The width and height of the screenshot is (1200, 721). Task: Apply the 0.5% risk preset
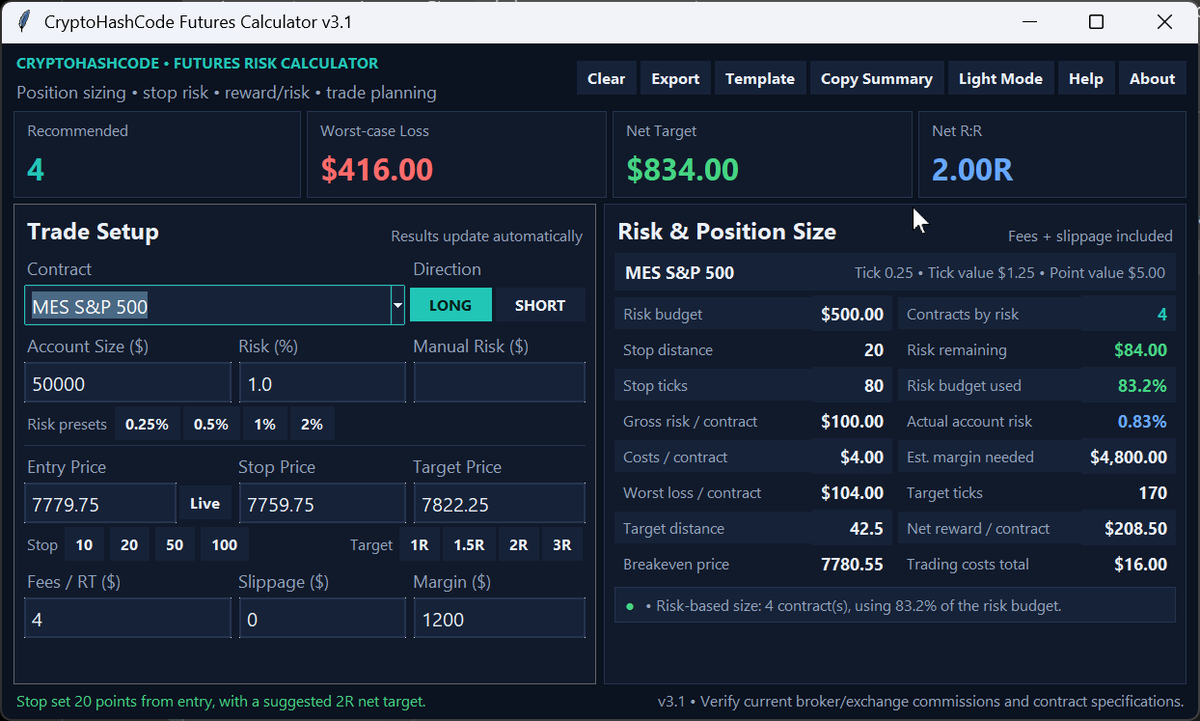click(x=211, y=424)
